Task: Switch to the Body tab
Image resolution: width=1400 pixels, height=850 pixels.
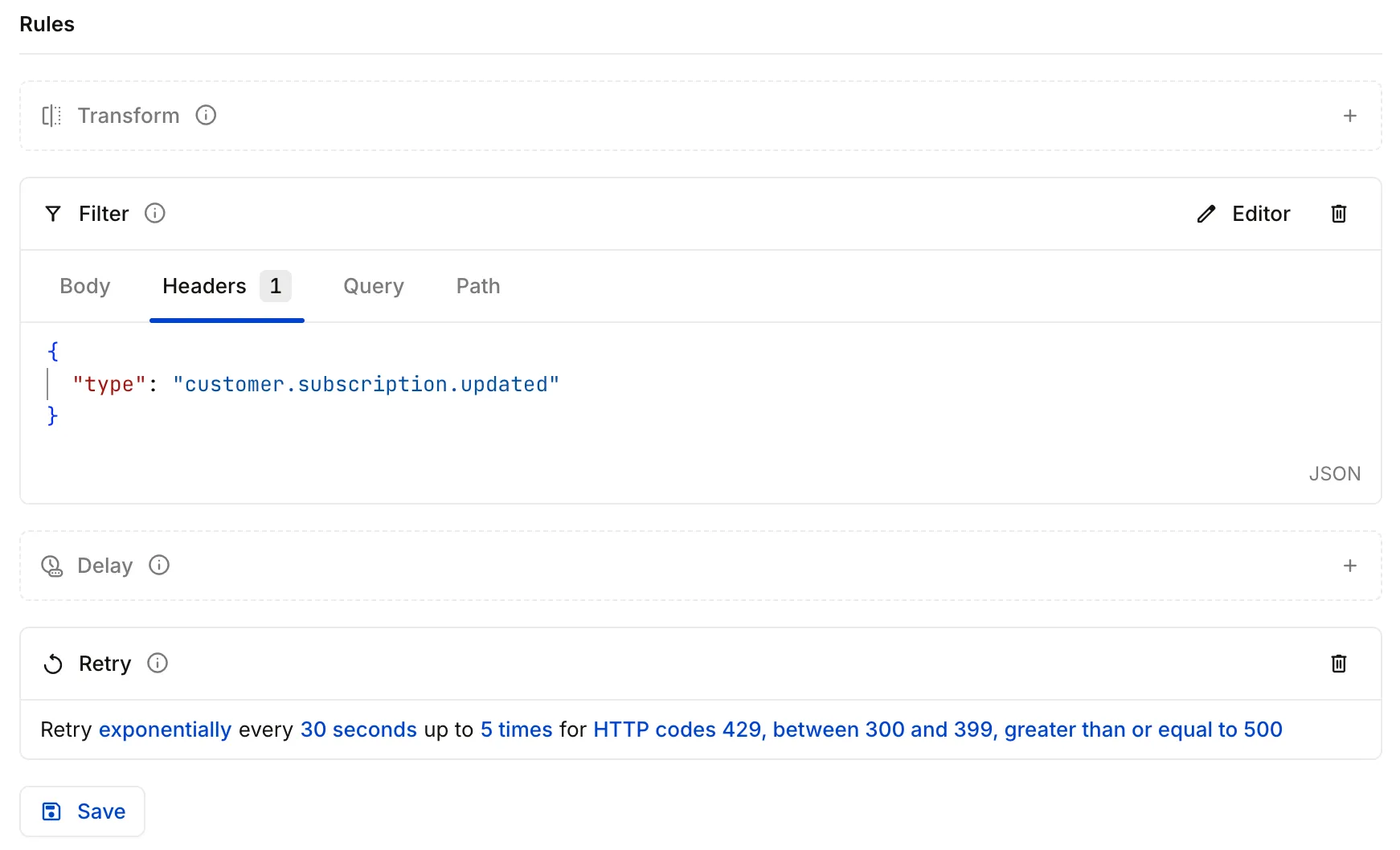Action: [84, 287]
